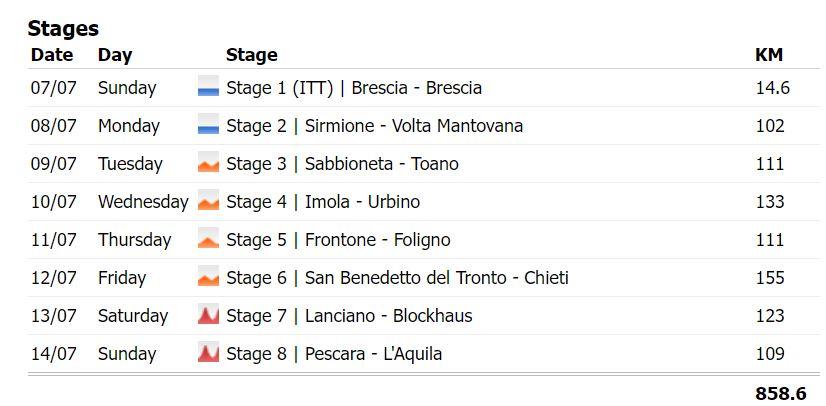
Task: Open Stage 1 (ITT) Brescia - Brescia
Action: tap(354, 88)
